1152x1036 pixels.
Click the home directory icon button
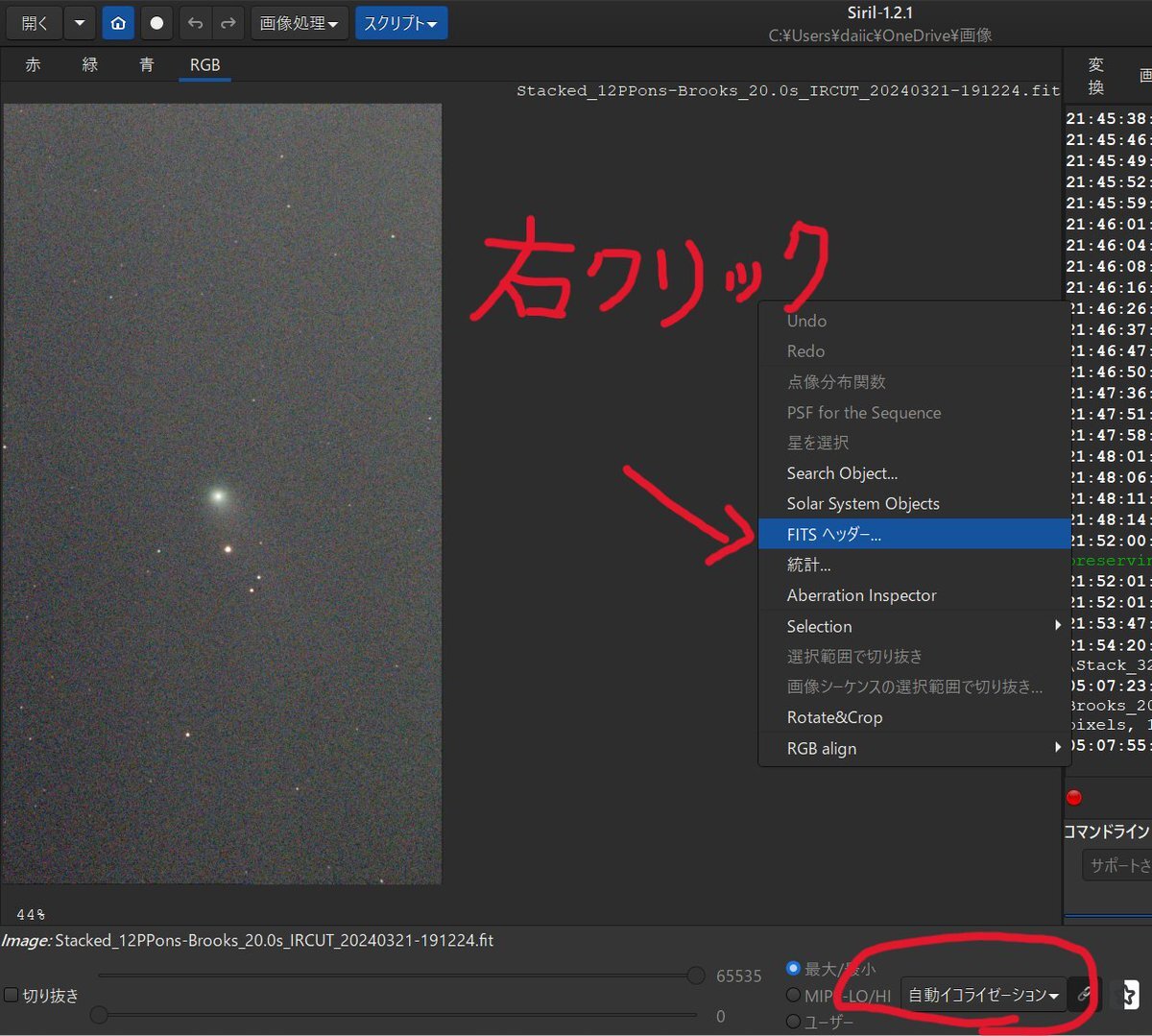pyautogui.click(x=118, y=23)
